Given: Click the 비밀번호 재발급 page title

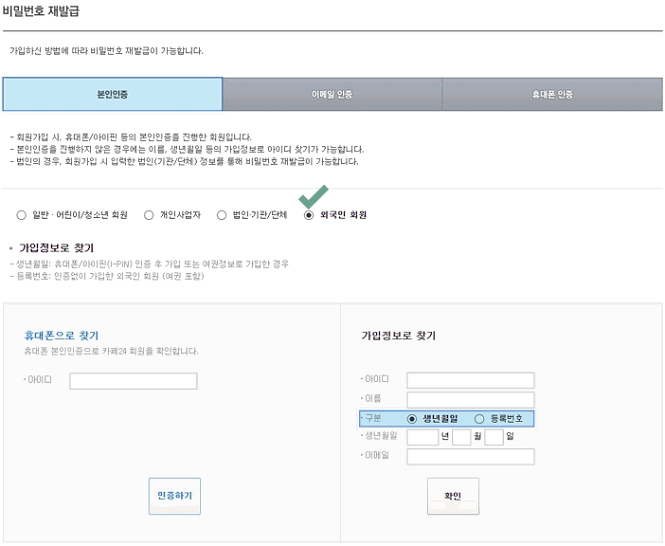Looking at the screenshot, I should pyautogui.click(x=41, y=11).
